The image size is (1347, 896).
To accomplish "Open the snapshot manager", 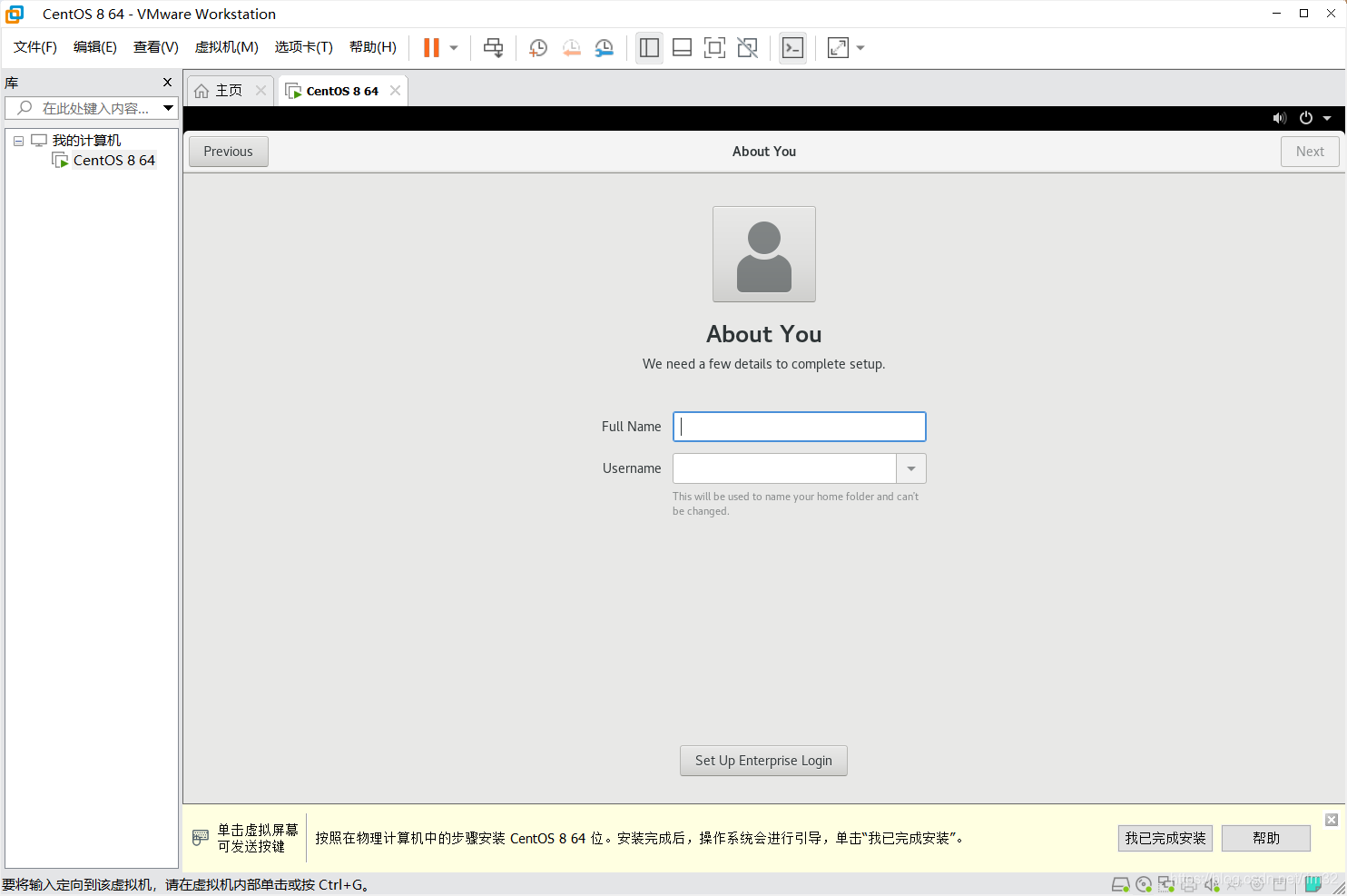I will tap(604, 48).
